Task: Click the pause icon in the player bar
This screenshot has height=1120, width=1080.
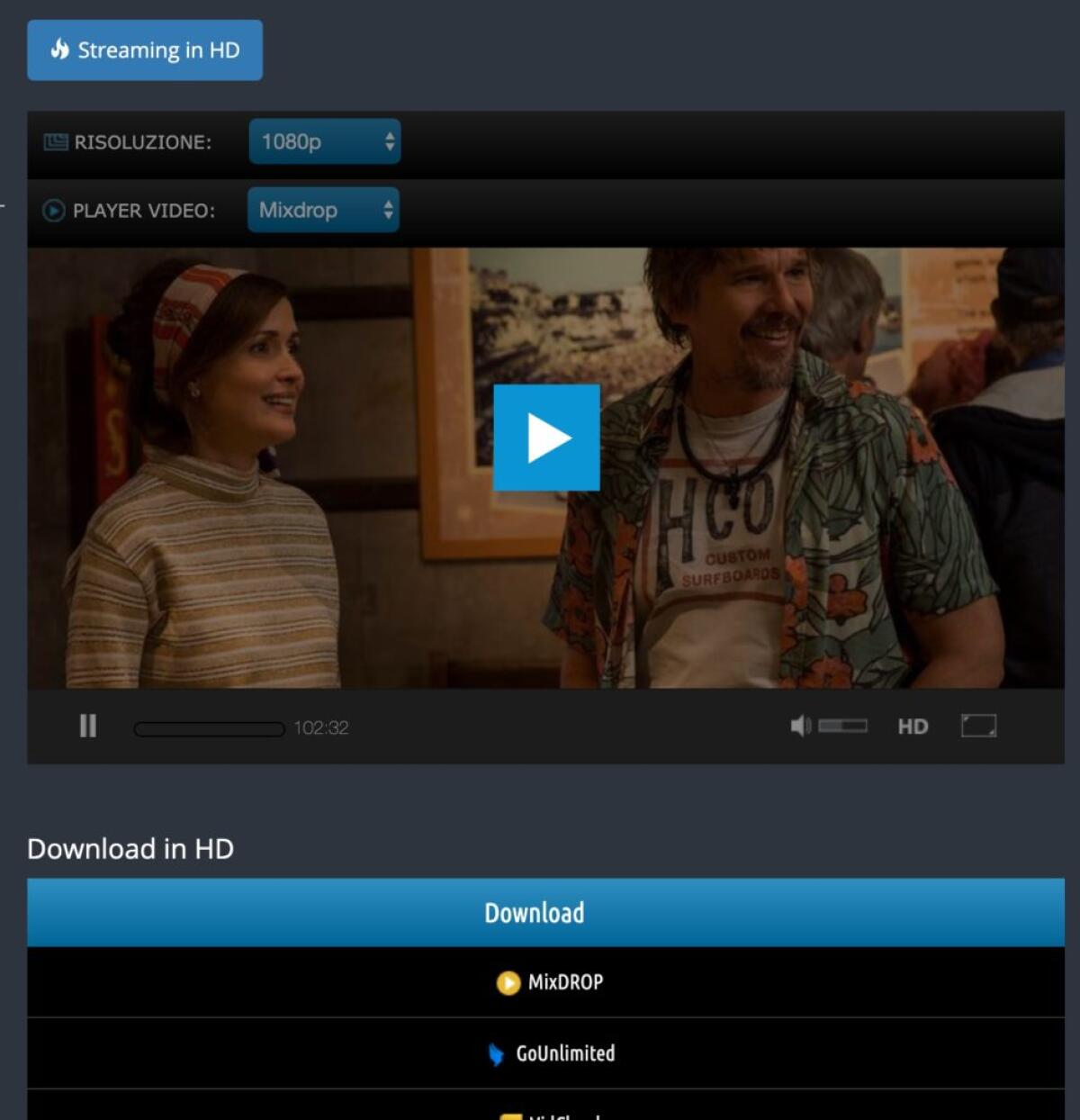Action: pyautogui.click(x=87, y=726)
